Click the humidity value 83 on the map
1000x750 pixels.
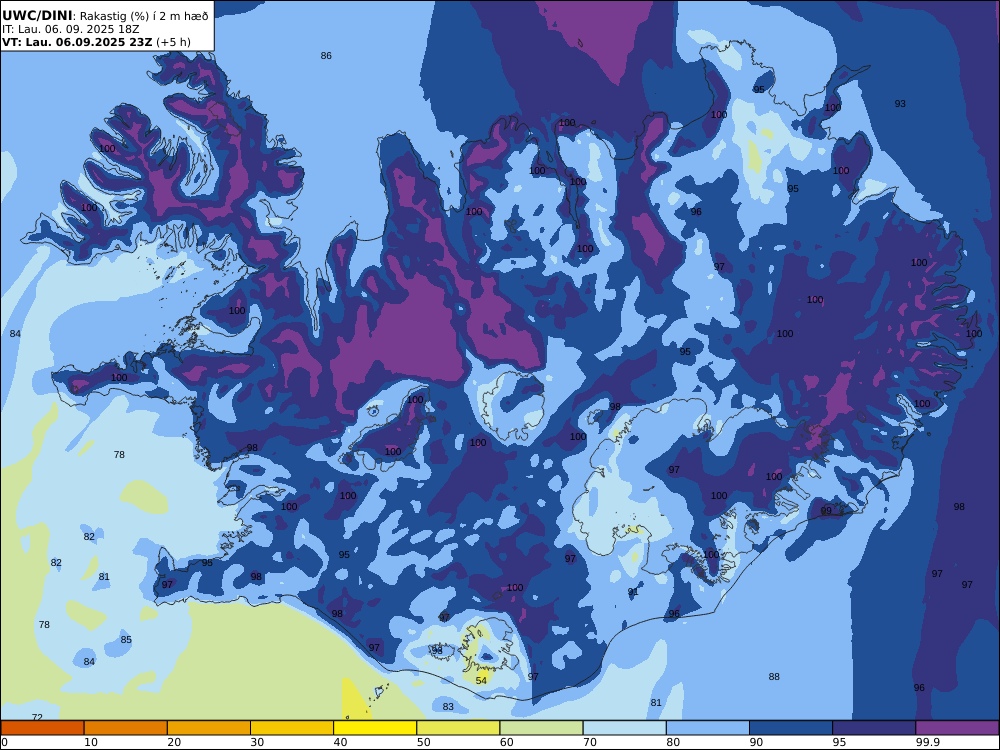pos(448,707)
